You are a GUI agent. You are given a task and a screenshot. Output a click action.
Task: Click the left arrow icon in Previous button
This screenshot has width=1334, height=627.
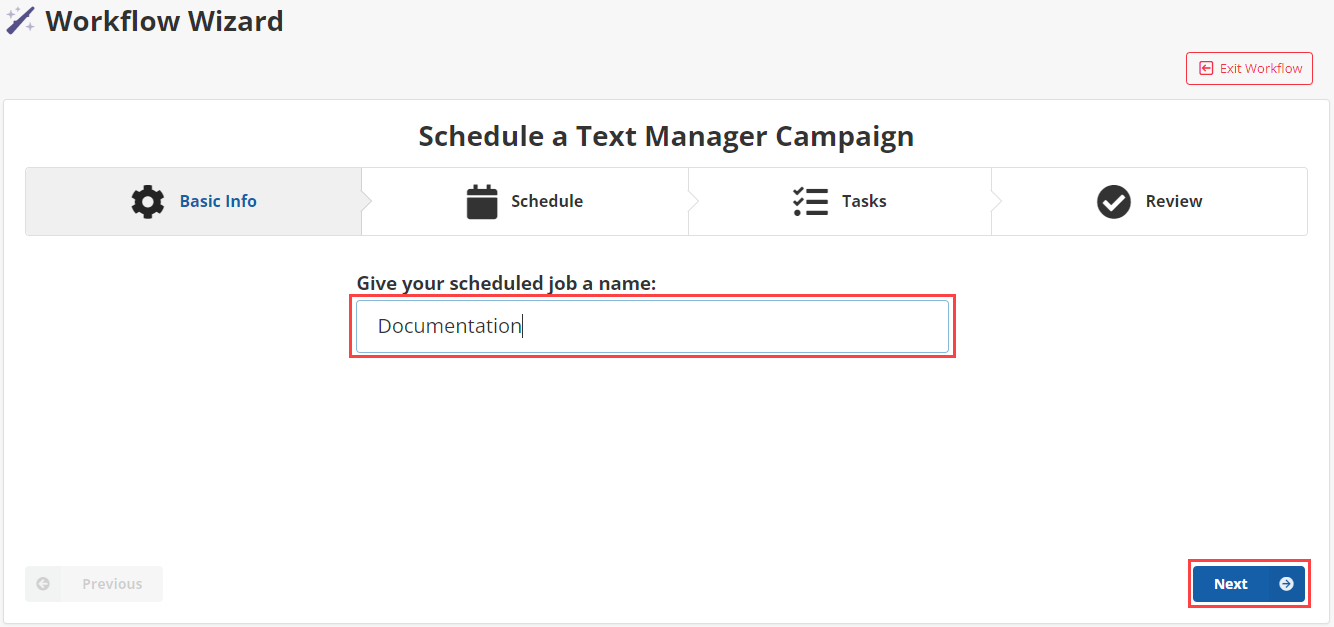pyautogui.click(x=43, y=584)
